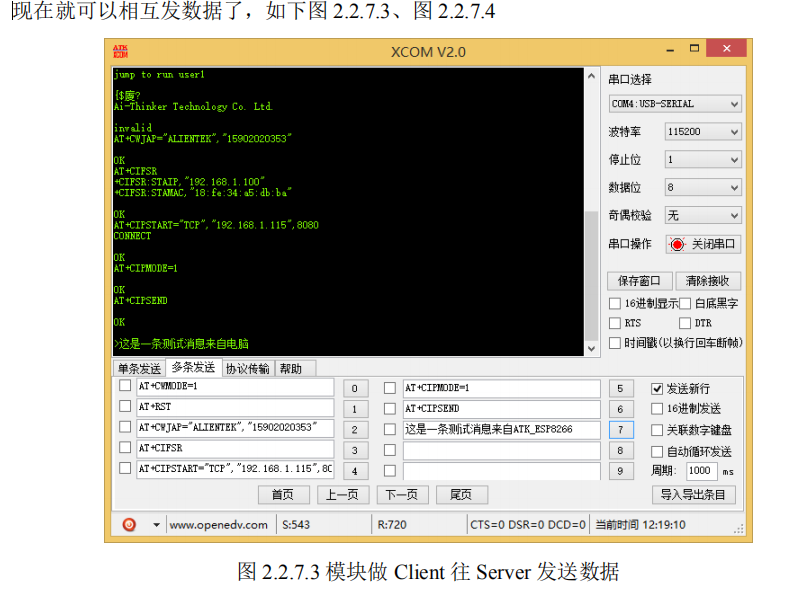Click send button 6 for AT+CIPSEND
Image resolution: width=806 pixels, height=601 pixels.
621,409
